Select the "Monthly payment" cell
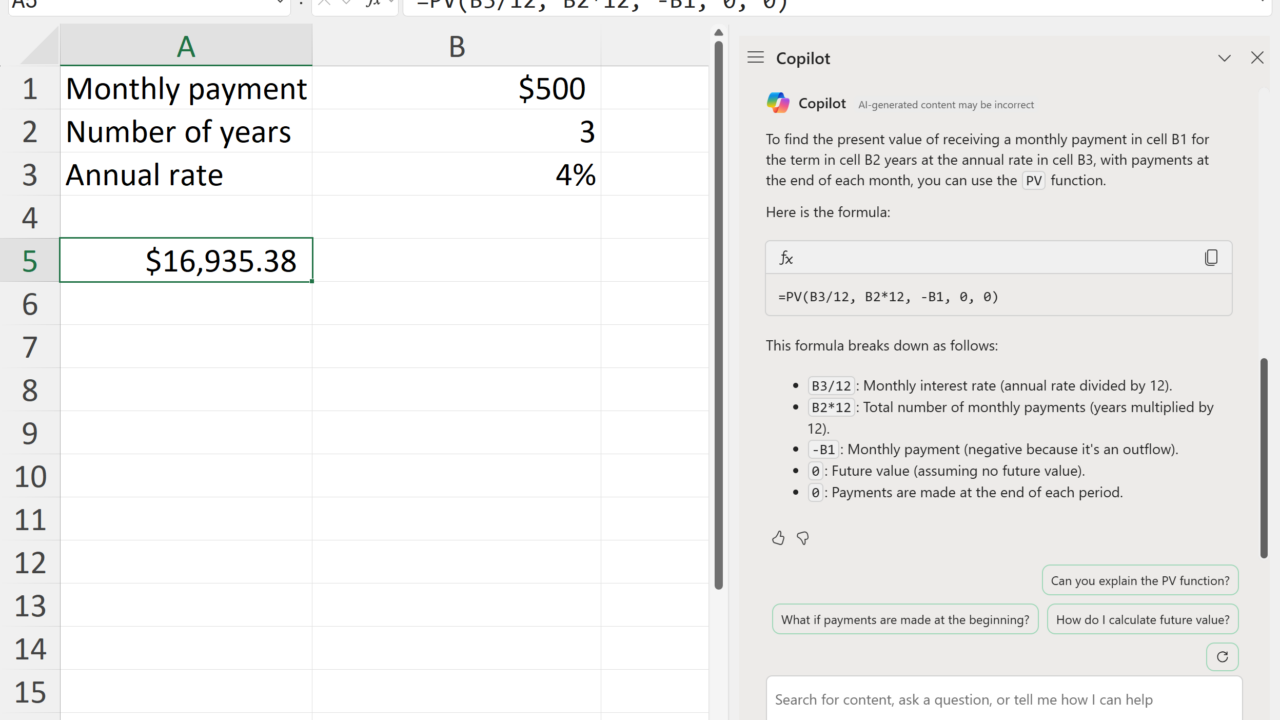 click(x=186, y=88)
